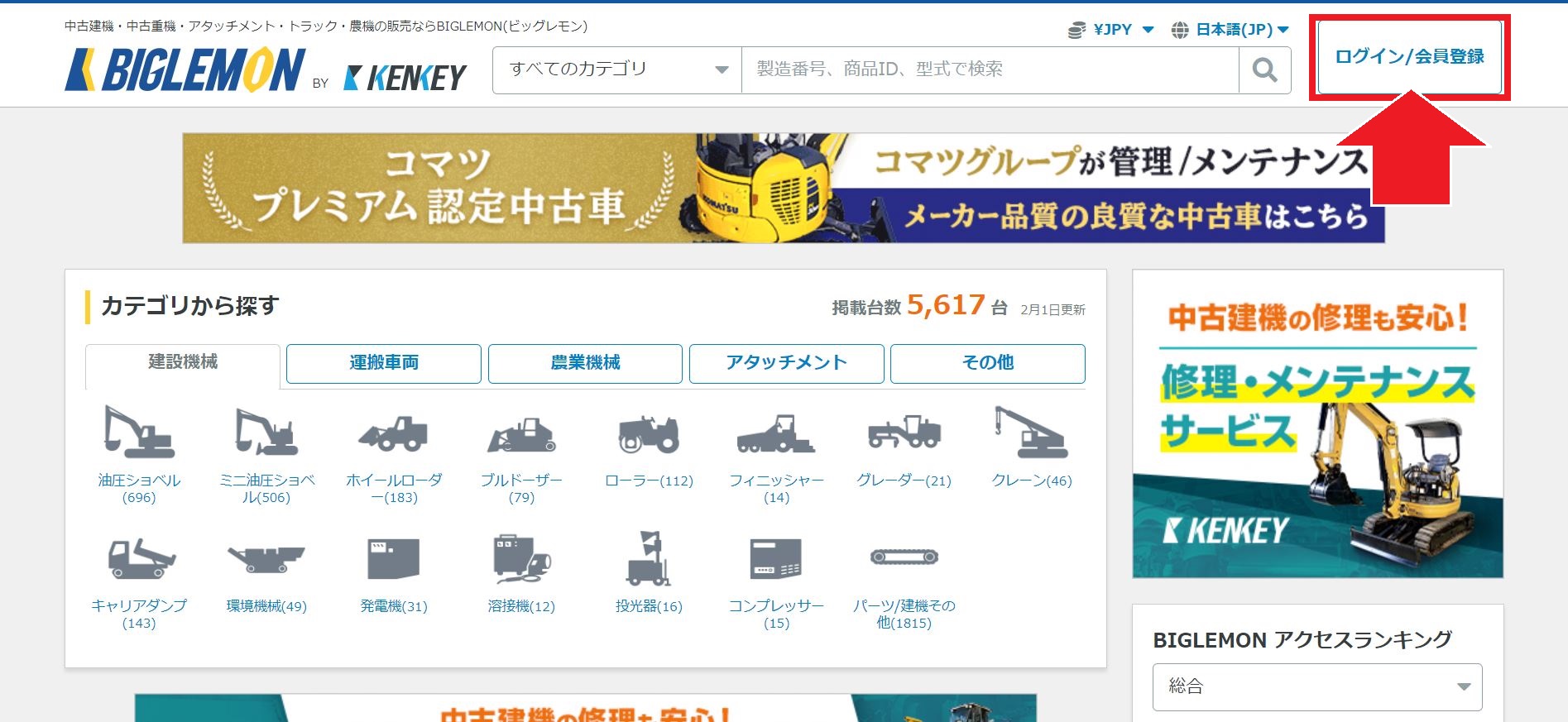Click the KENKEY logo in header

pos(405,79)
